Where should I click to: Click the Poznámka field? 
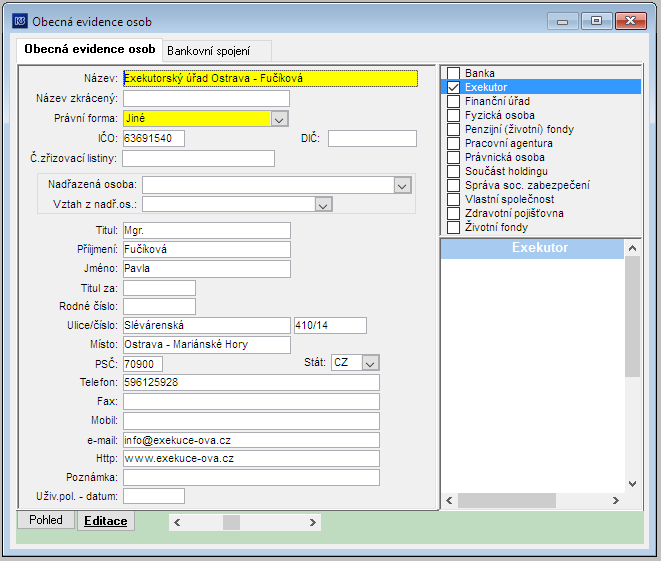coord(251,478)
